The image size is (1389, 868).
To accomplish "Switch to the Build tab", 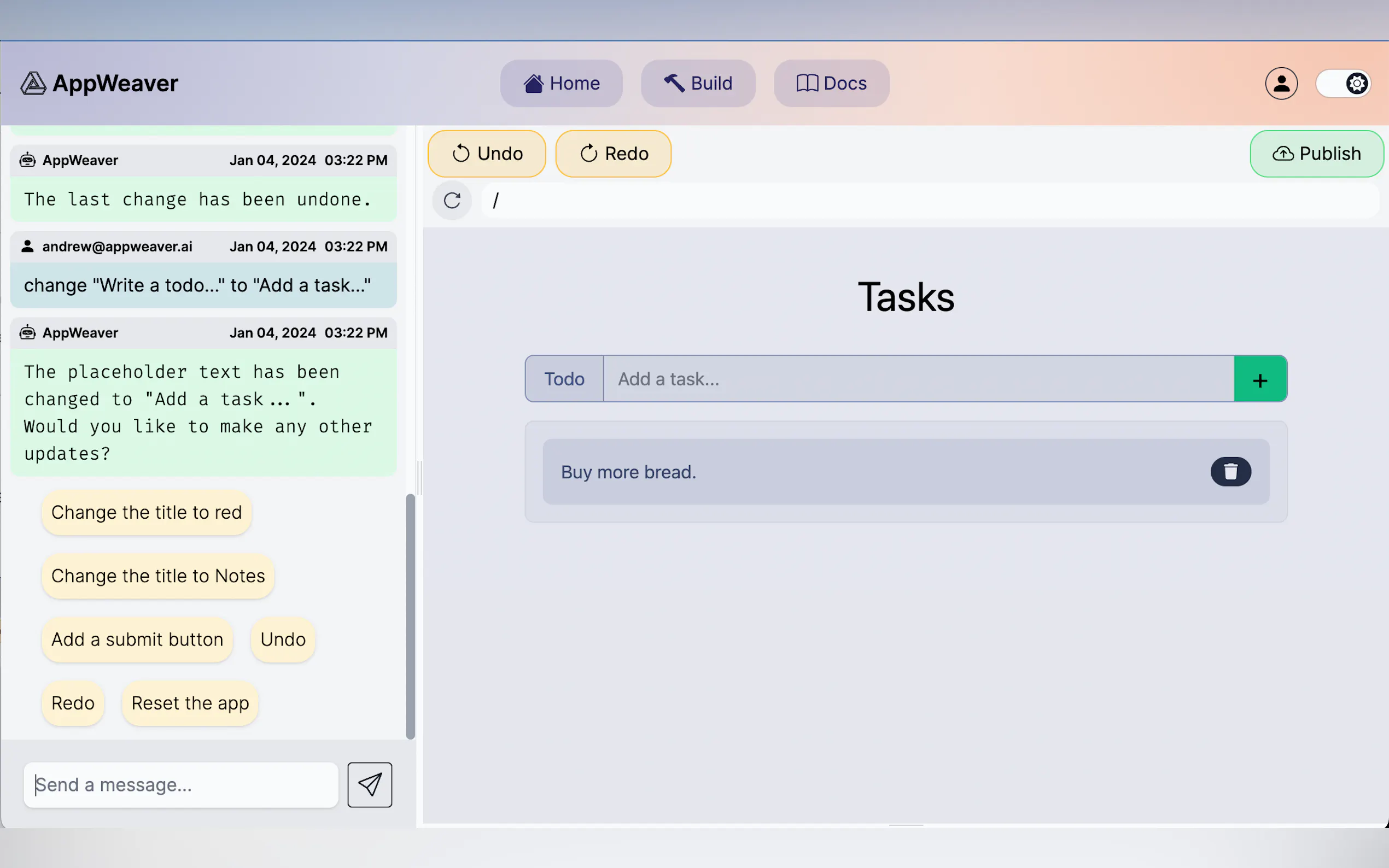I will coord(698,83).
